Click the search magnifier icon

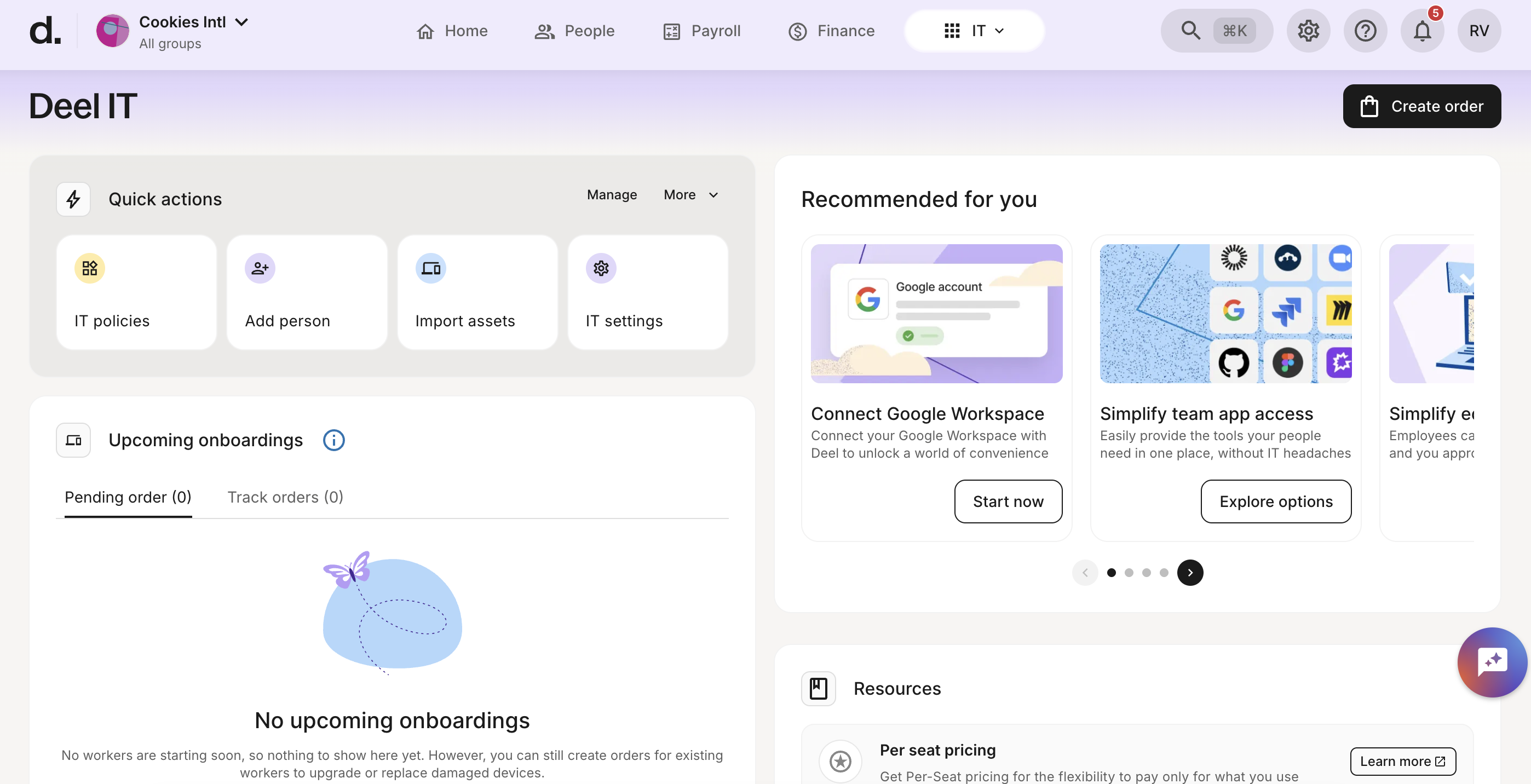click(1190, 30)
